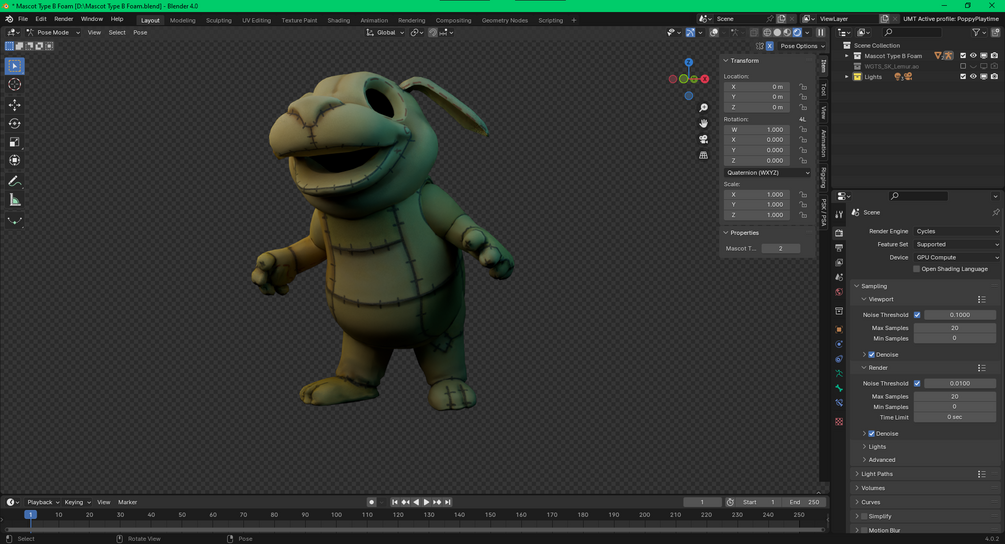The width and height of the screenshot is (1005, 544).
Task: Activate the Cursor tool
Action: pos(15,85)
